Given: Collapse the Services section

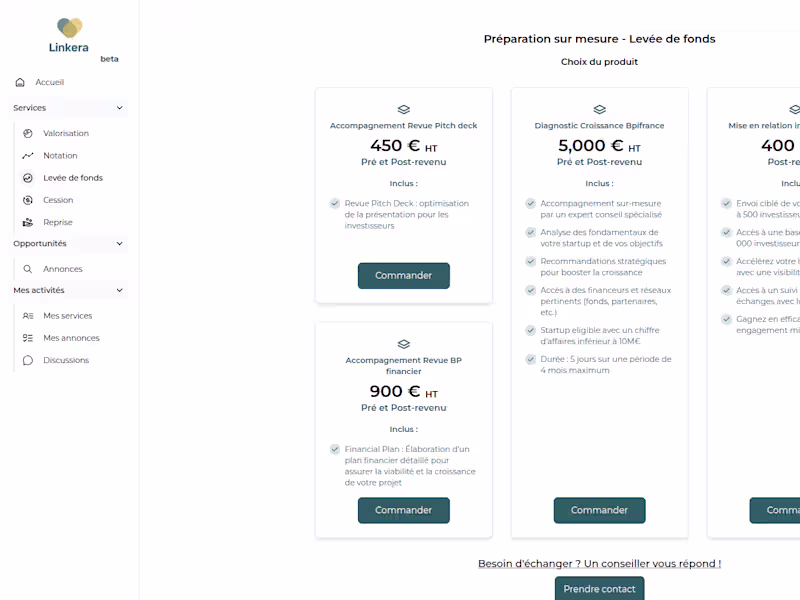Looking at the screenshot, I should tap(120, 108).
